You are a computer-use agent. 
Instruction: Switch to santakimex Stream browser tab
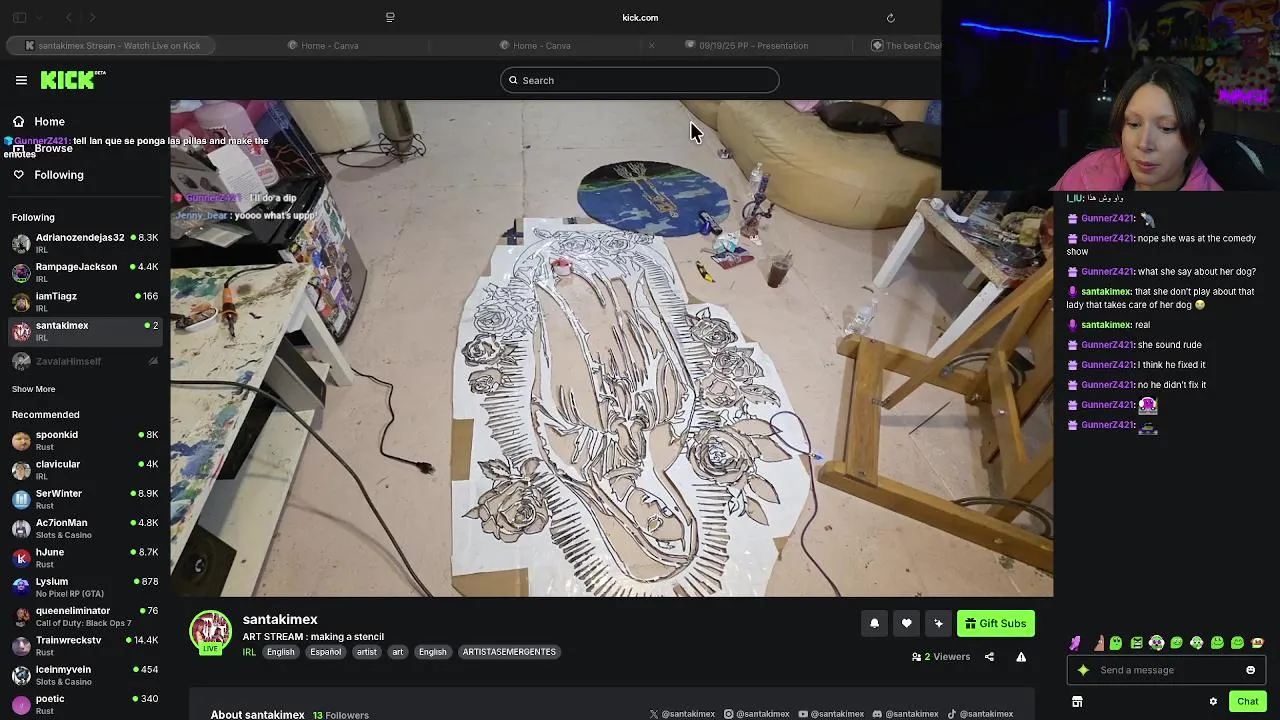113,45
